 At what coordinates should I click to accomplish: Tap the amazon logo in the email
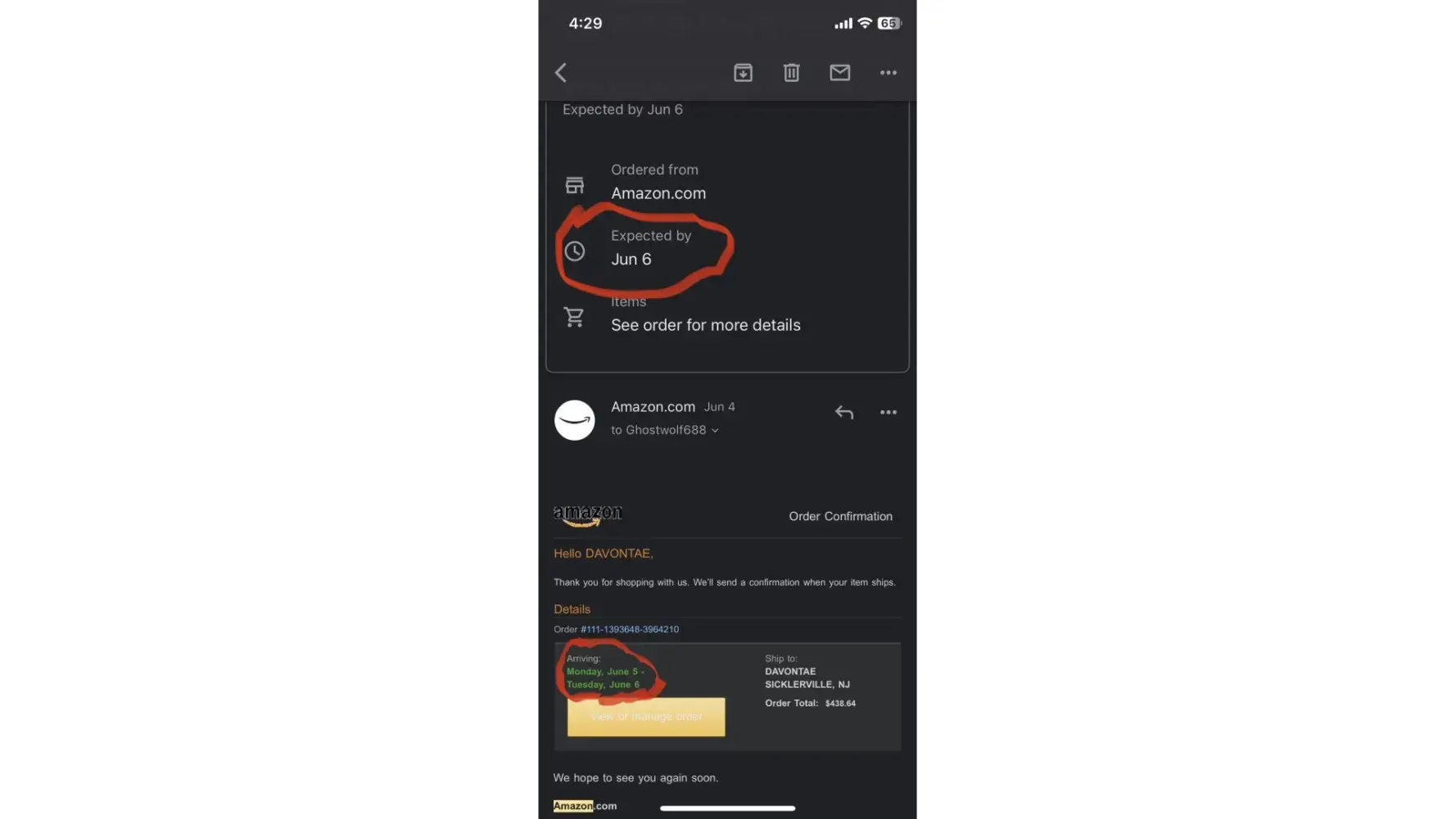588,515
